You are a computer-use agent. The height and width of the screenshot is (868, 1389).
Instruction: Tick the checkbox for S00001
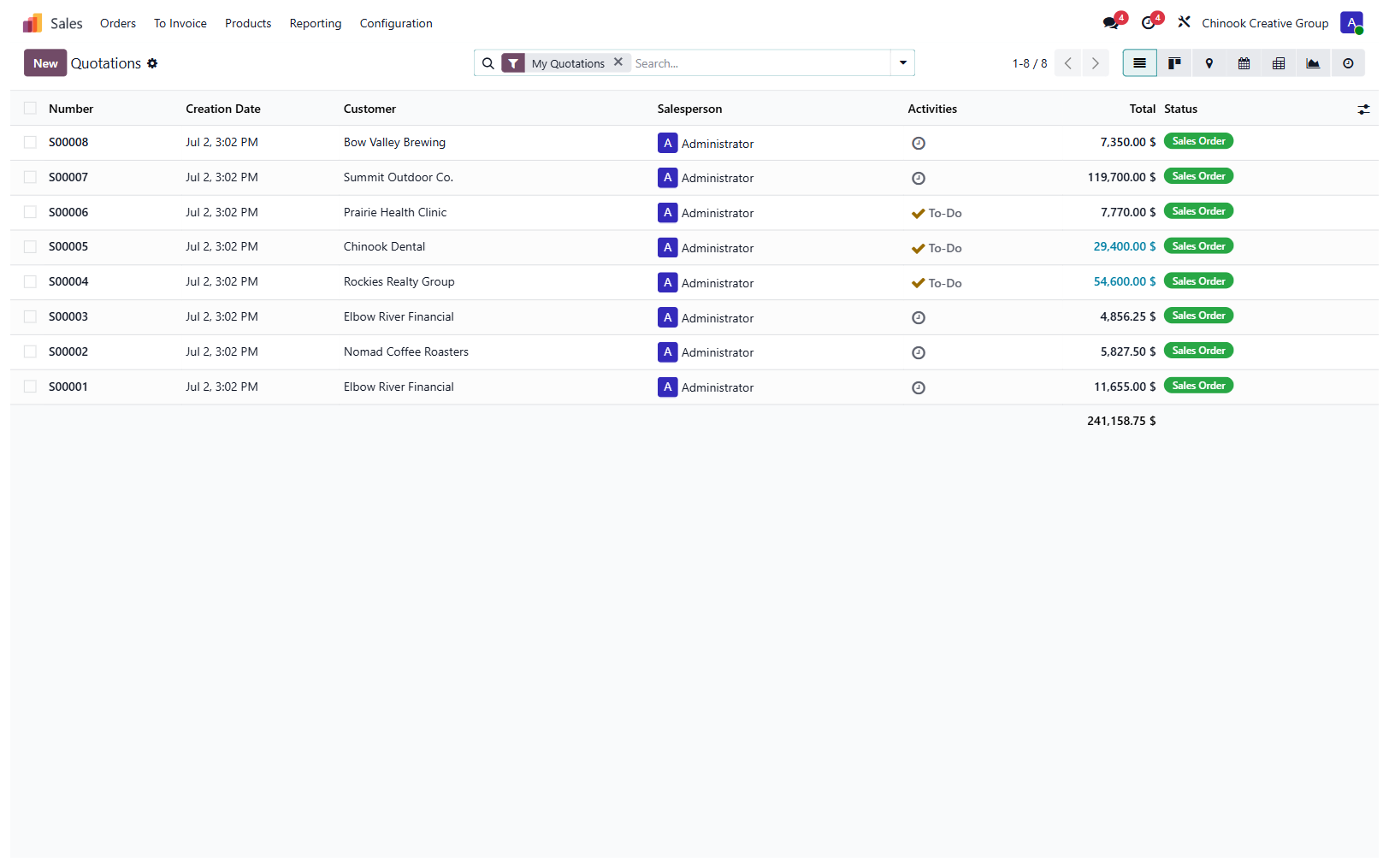[30, 387]
